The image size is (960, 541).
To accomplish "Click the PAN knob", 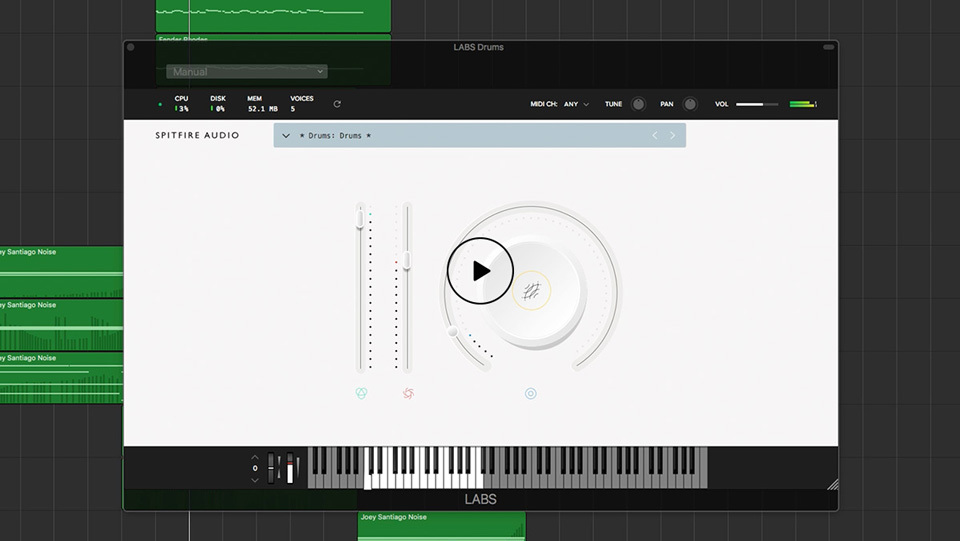I will click(690, 104).
